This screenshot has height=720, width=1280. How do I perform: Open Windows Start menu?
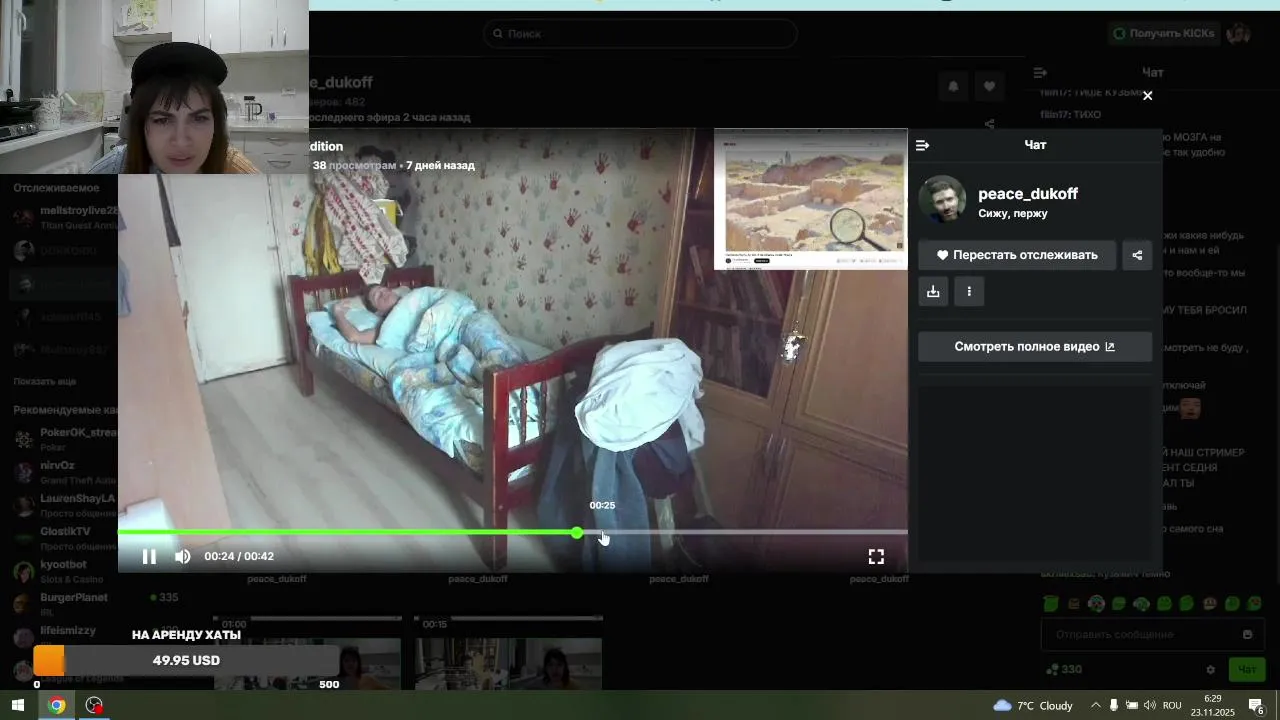point(17,705)
